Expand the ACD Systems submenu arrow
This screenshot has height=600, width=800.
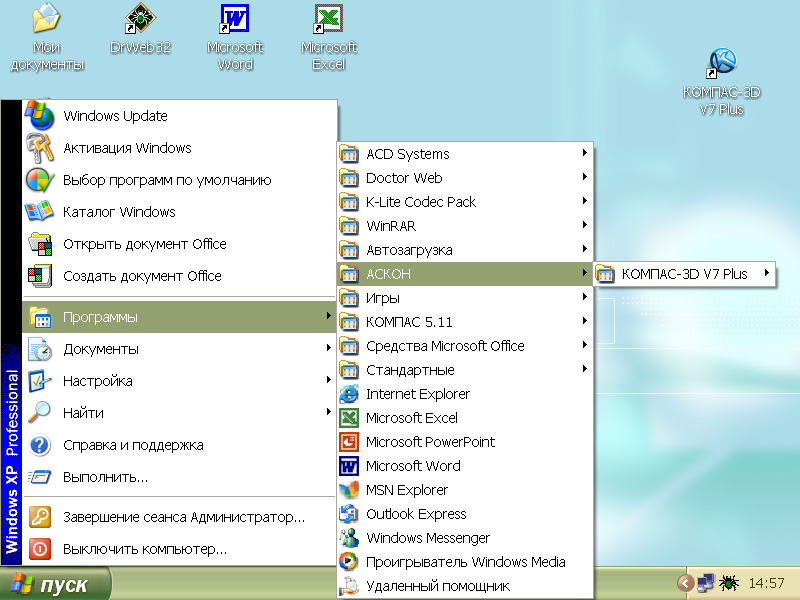(585, 153)
